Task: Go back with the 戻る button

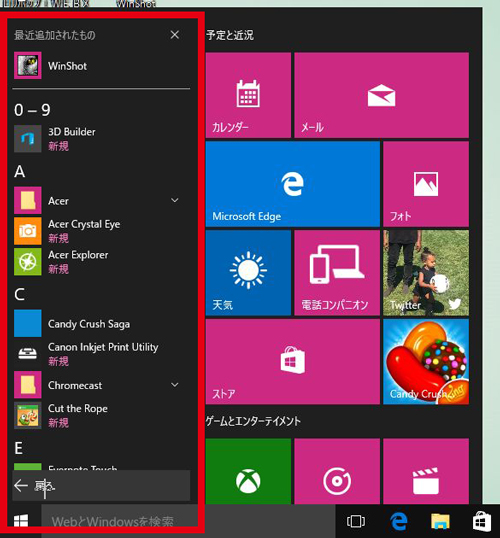Action: [101, 486]
